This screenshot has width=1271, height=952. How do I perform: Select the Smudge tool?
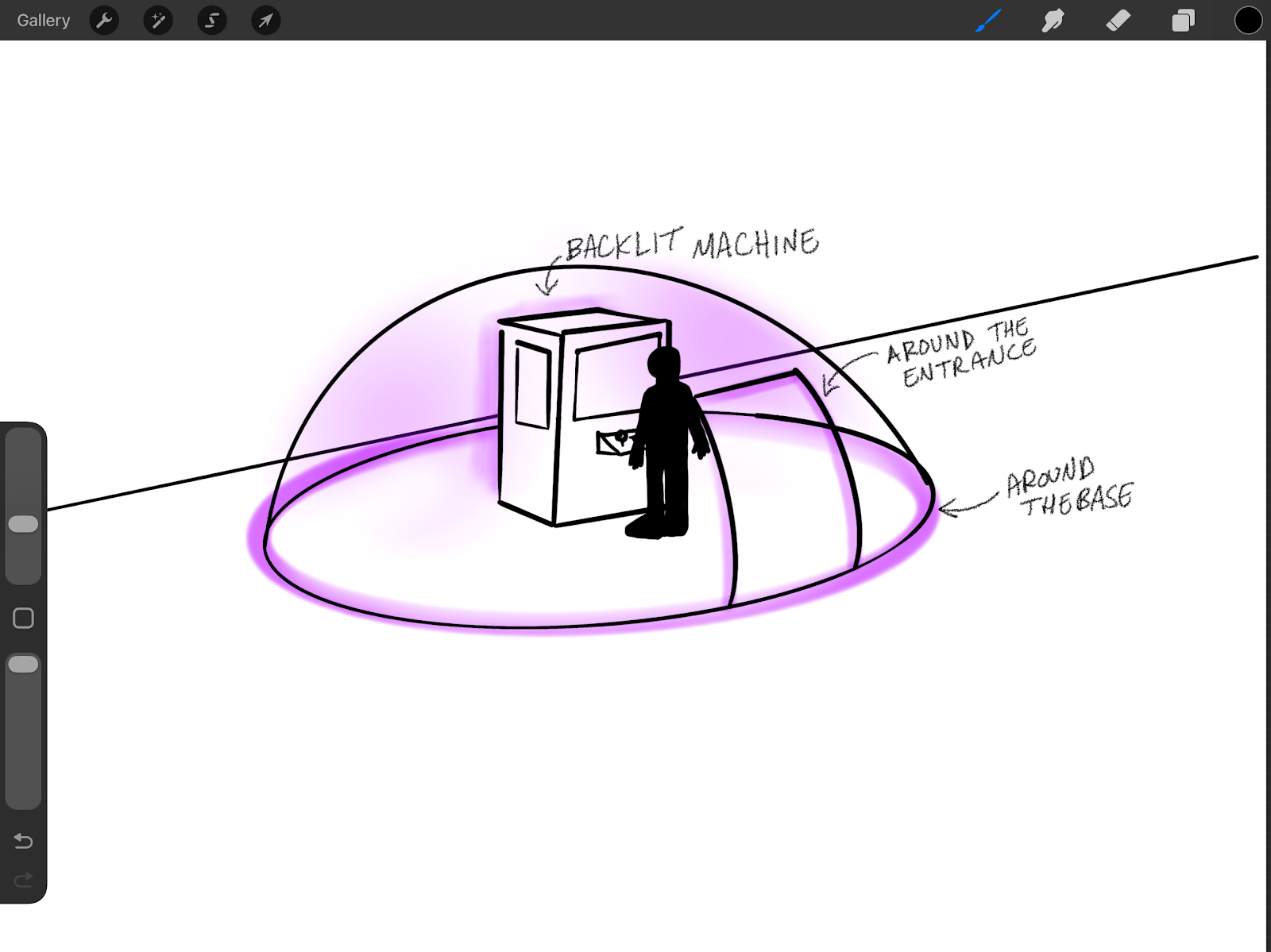1053,21
